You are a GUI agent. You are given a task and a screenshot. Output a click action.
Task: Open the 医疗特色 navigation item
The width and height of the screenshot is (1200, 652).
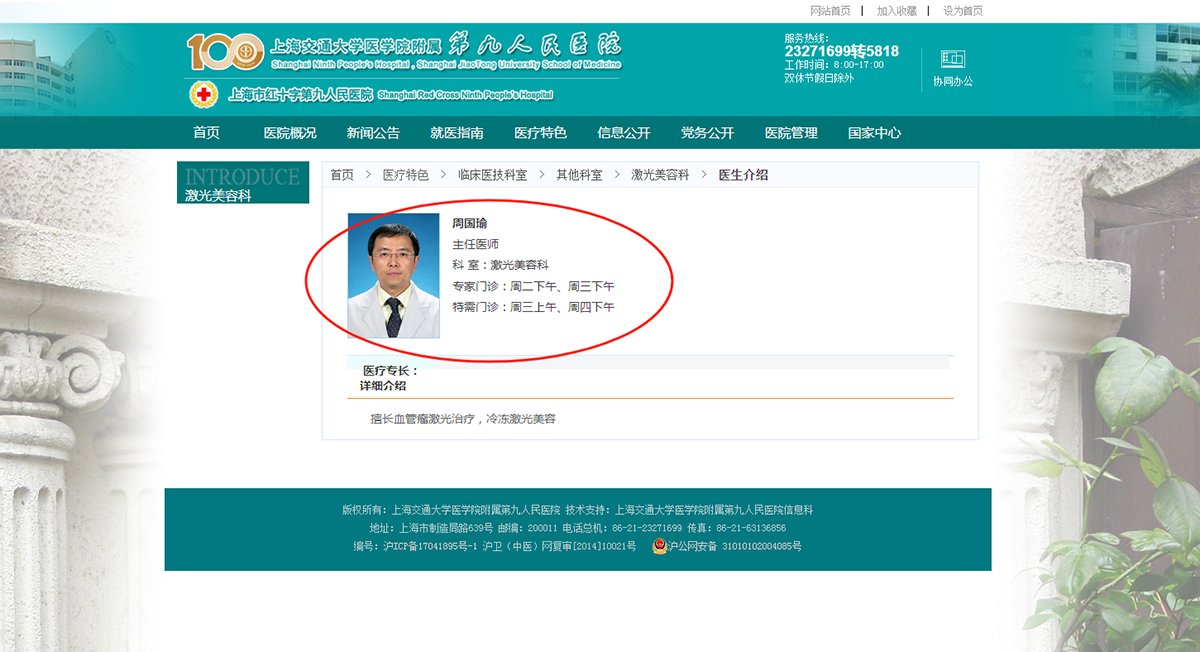540,133
